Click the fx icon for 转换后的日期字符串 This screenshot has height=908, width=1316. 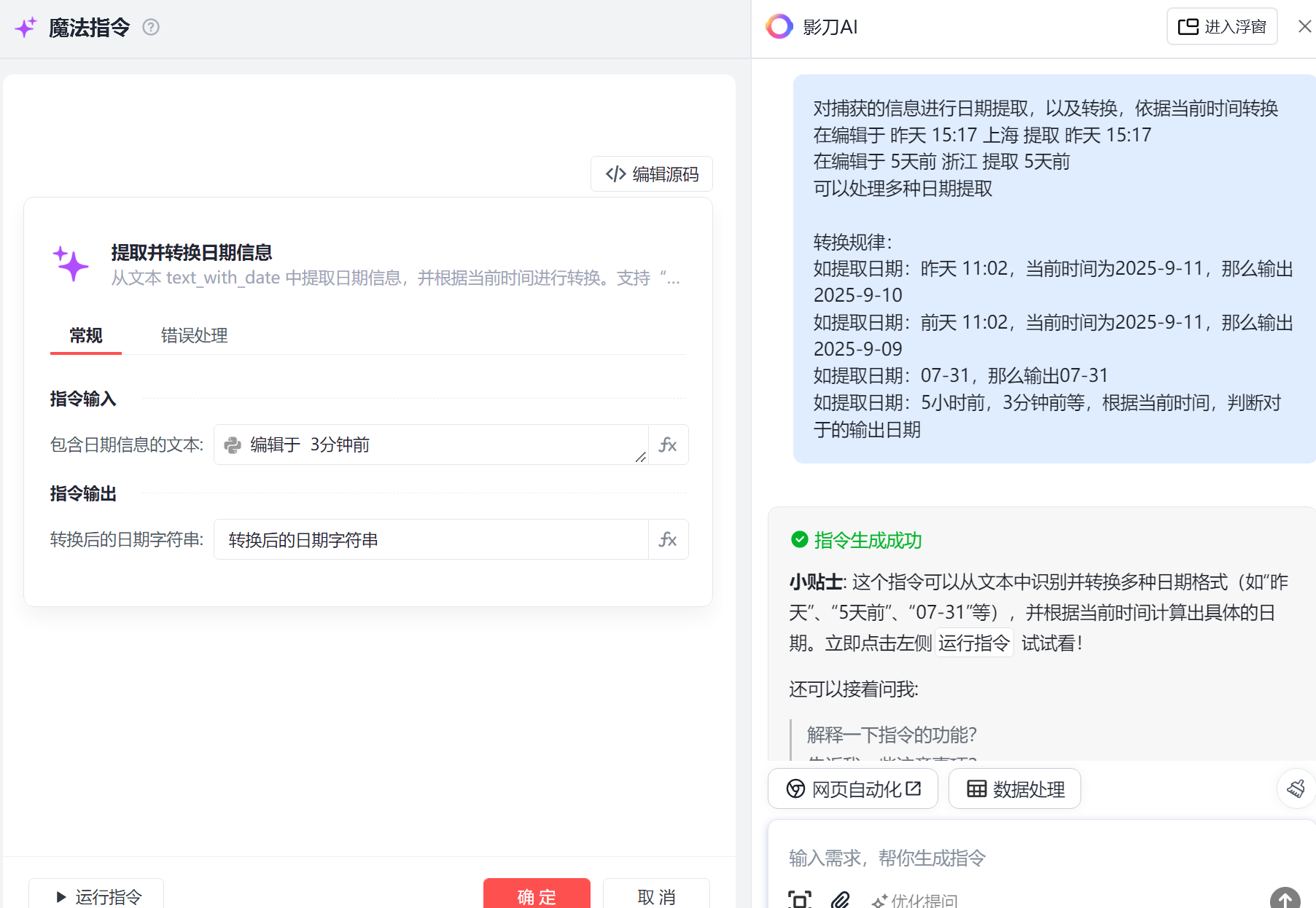[x=668, y=539]
